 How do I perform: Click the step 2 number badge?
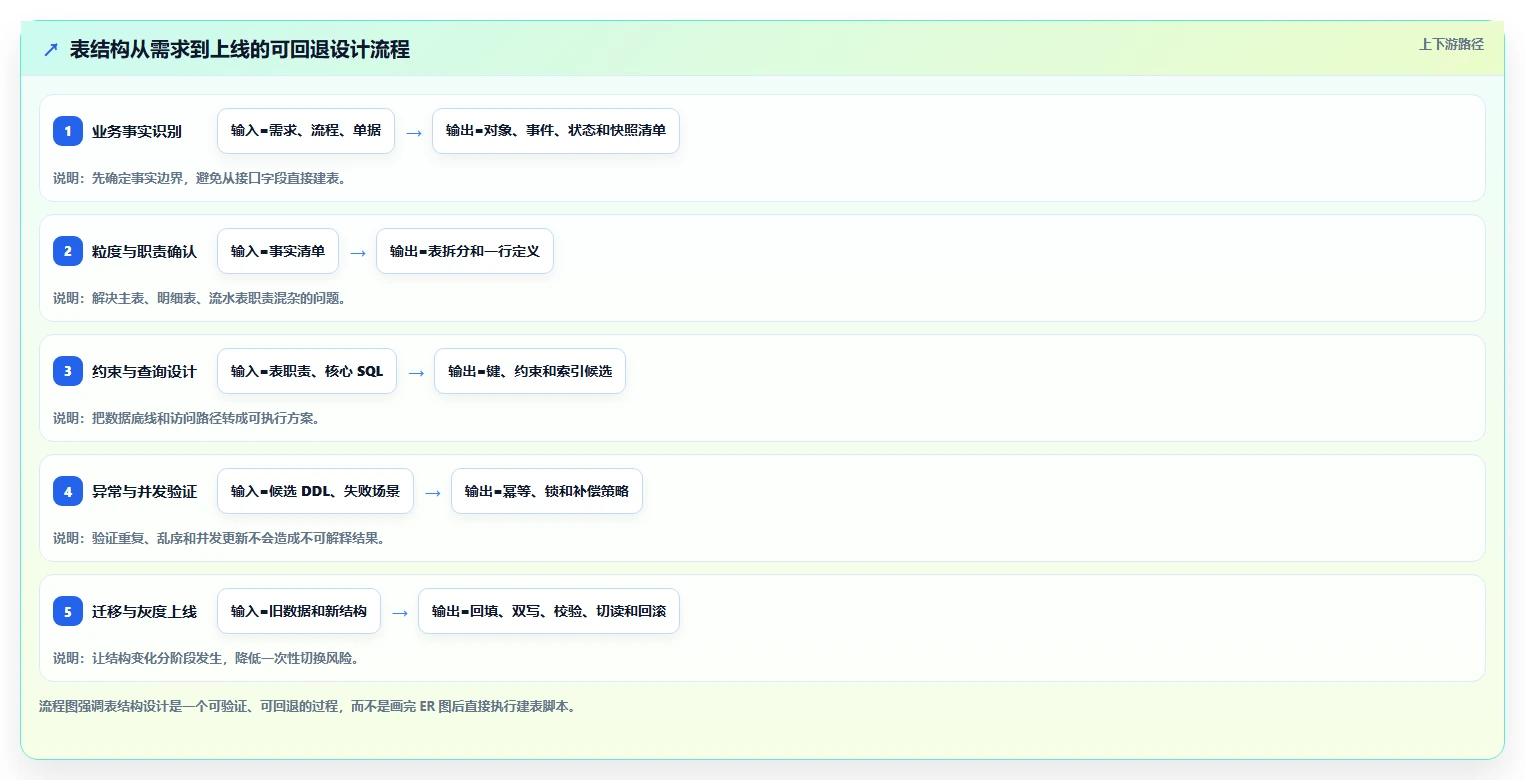click(68, 251)
